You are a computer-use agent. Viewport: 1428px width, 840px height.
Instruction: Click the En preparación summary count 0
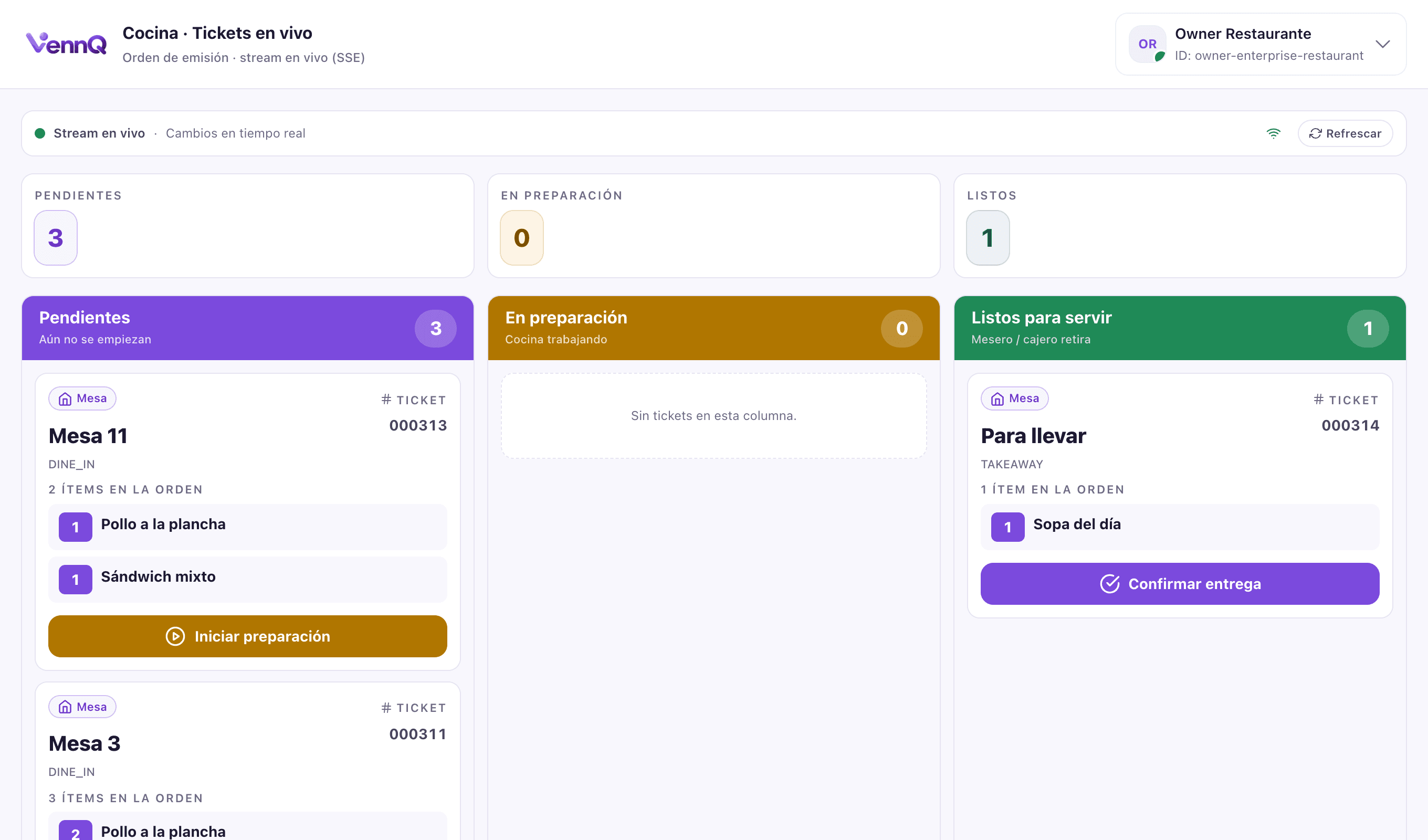click(x=522, y=237)
